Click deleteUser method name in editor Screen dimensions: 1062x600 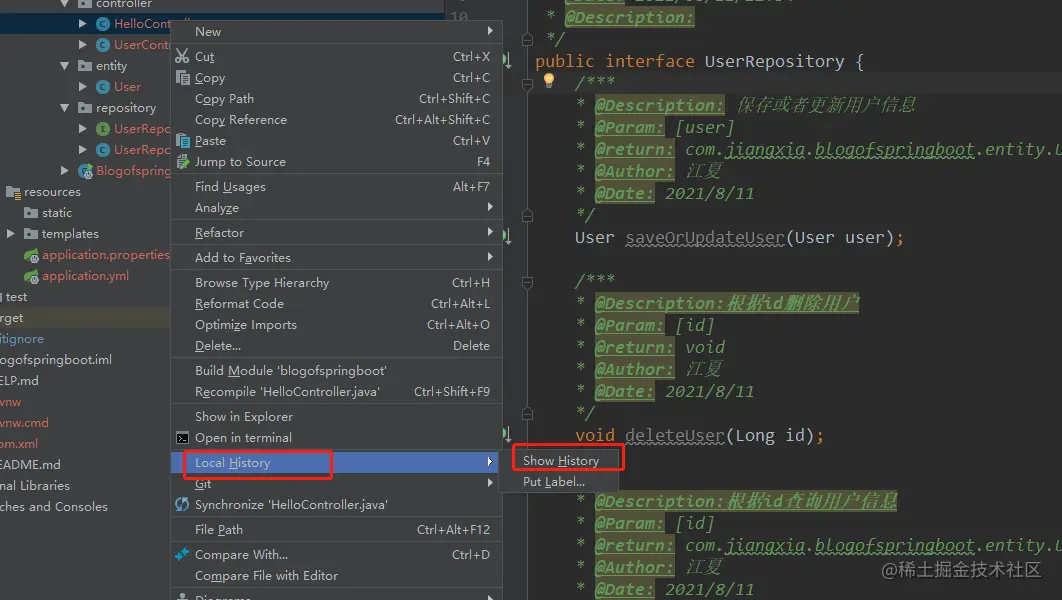(x=675, y=435)
